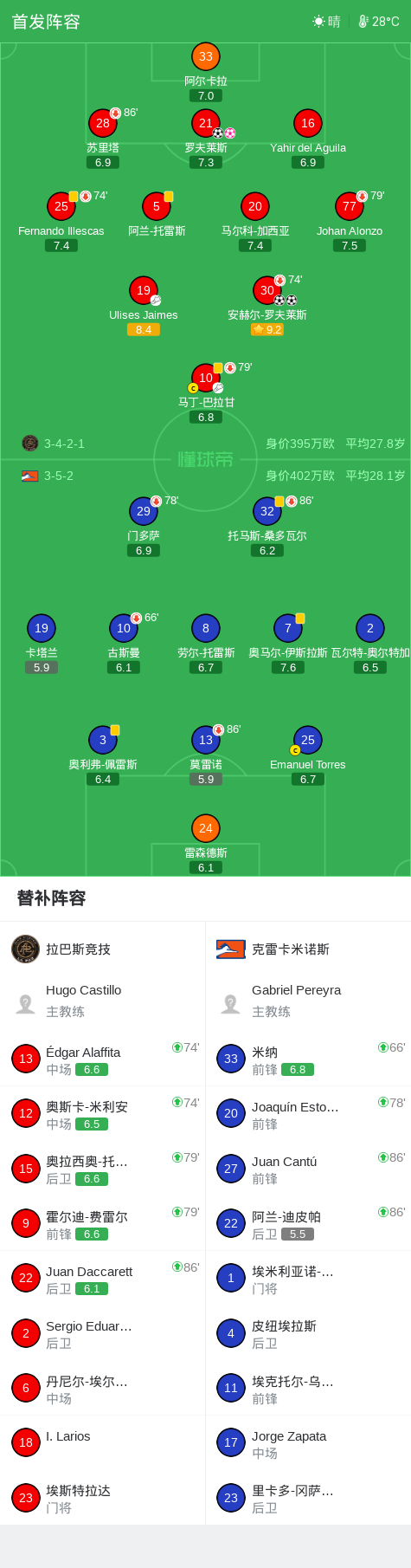The image size is (411, 1568).
Task: Select substitute Édgar Alaffita row
Action: tap(103, 1059)
